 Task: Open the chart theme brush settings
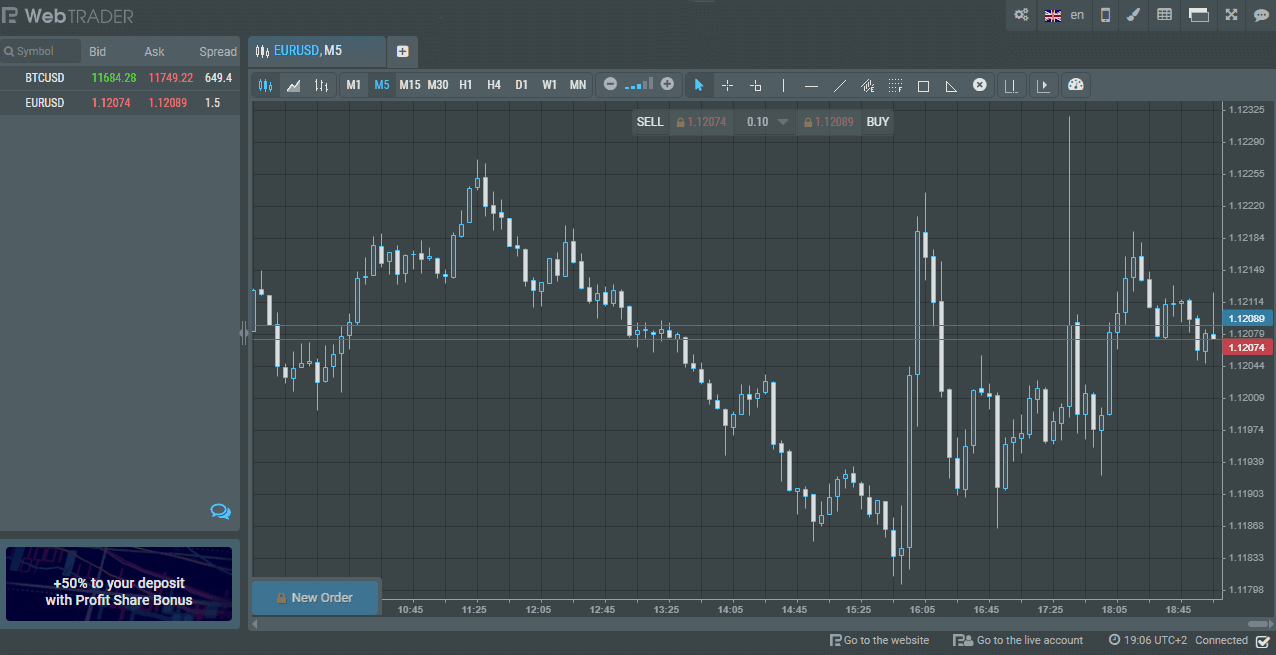coord(1131,15)
